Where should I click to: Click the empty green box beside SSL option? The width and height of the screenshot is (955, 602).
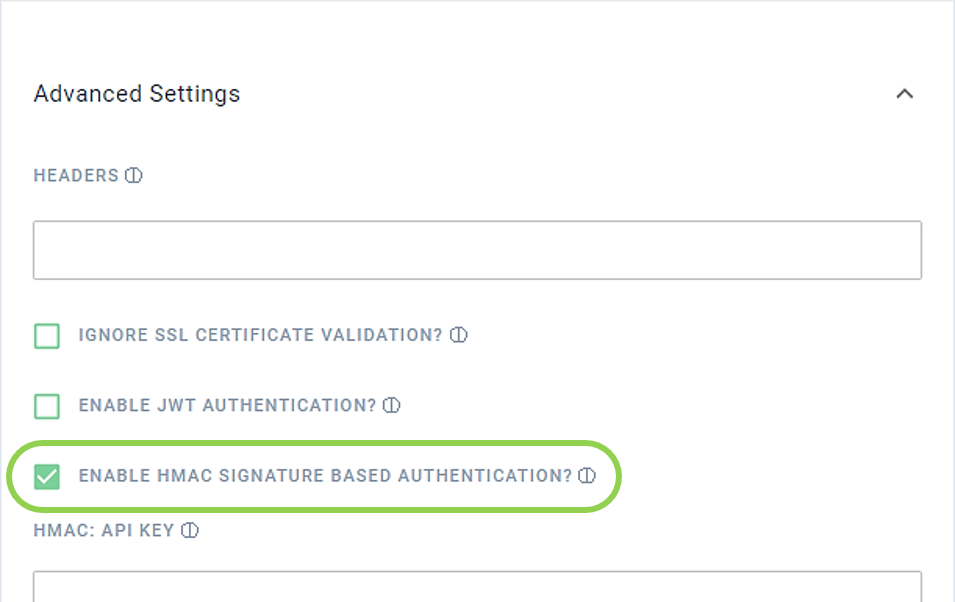point(47,336)
